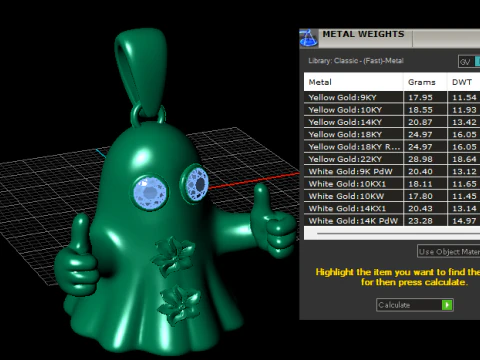Image resolution: width=480 pixels, height=360 pixels.
Task: Click the 18.11 grams cell
Action: click(x=425, y=184)
